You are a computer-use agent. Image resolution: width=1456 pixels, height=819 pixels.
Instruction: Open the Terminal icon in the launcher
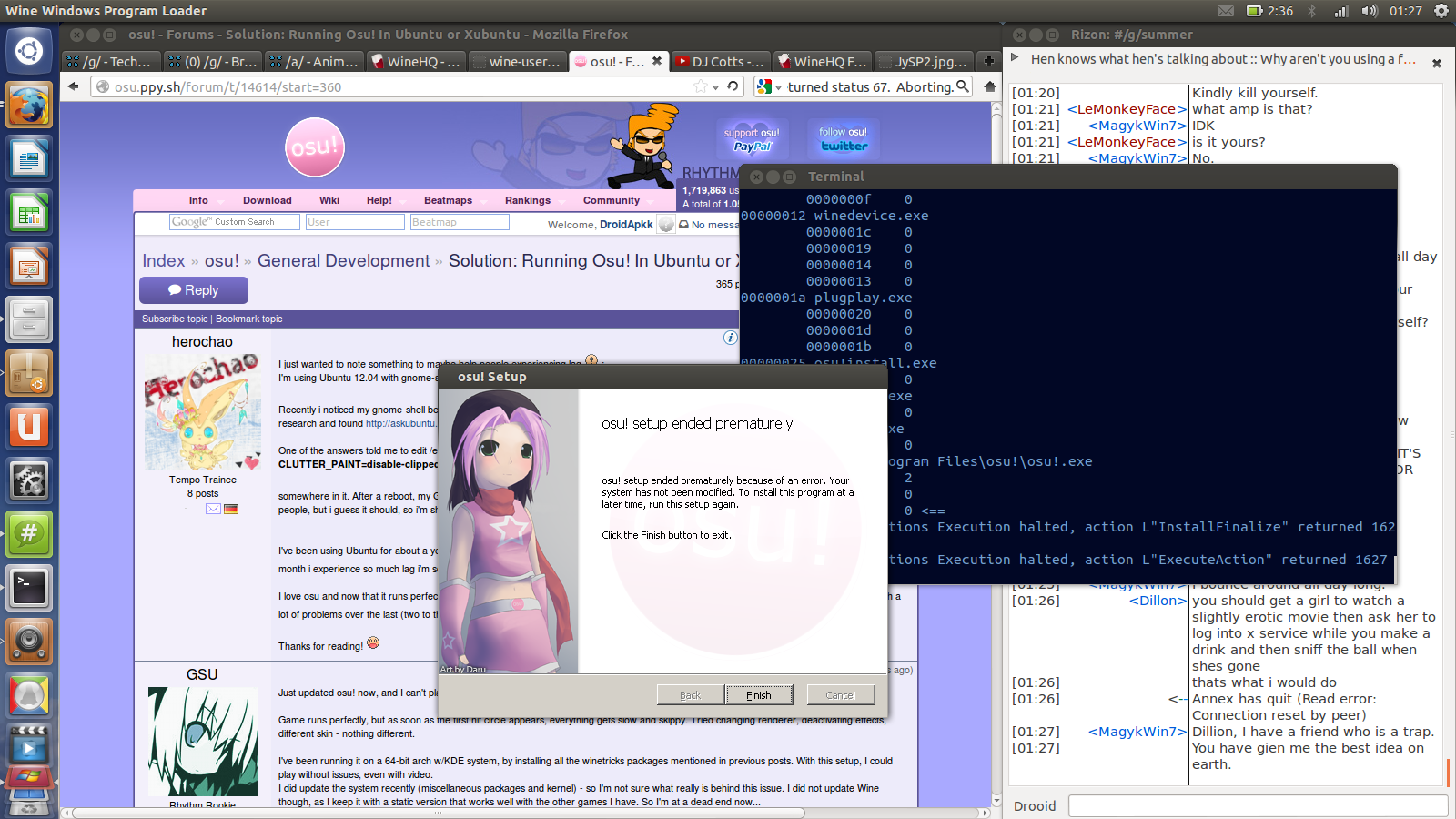pyautogui.click(x=29, y=588)
